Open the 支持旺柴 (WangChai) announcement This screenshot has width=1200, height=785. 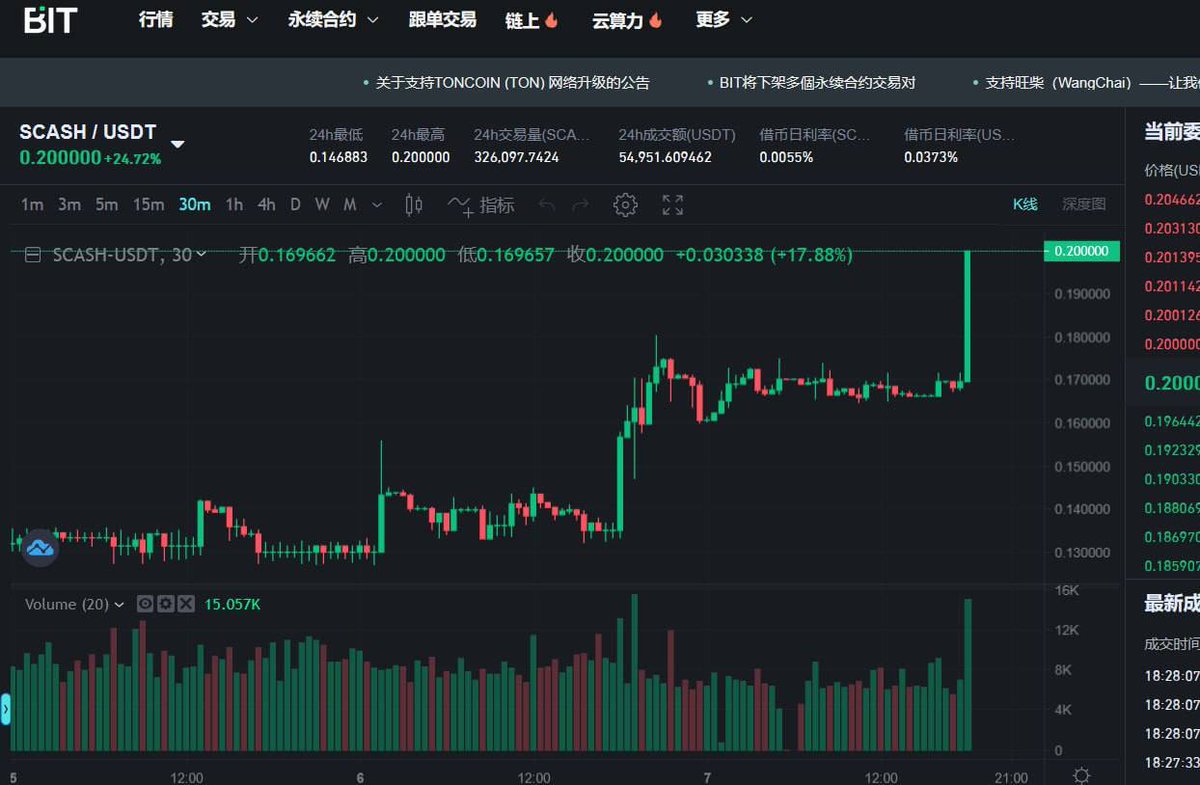pyautogui.click(x=1092, y=83)
